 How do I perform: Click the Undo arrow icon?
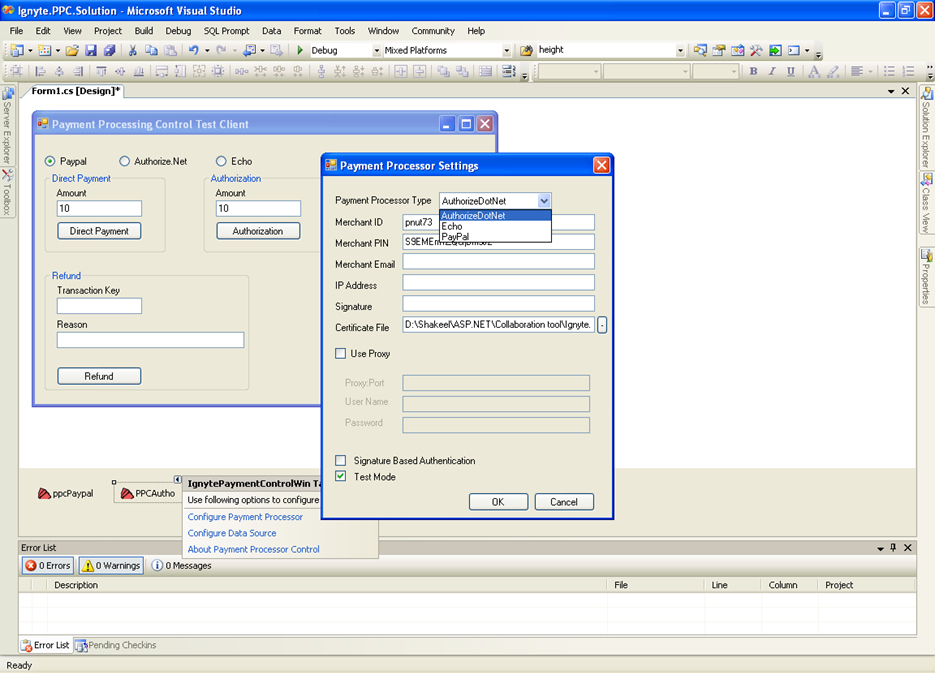coord(193,51)
